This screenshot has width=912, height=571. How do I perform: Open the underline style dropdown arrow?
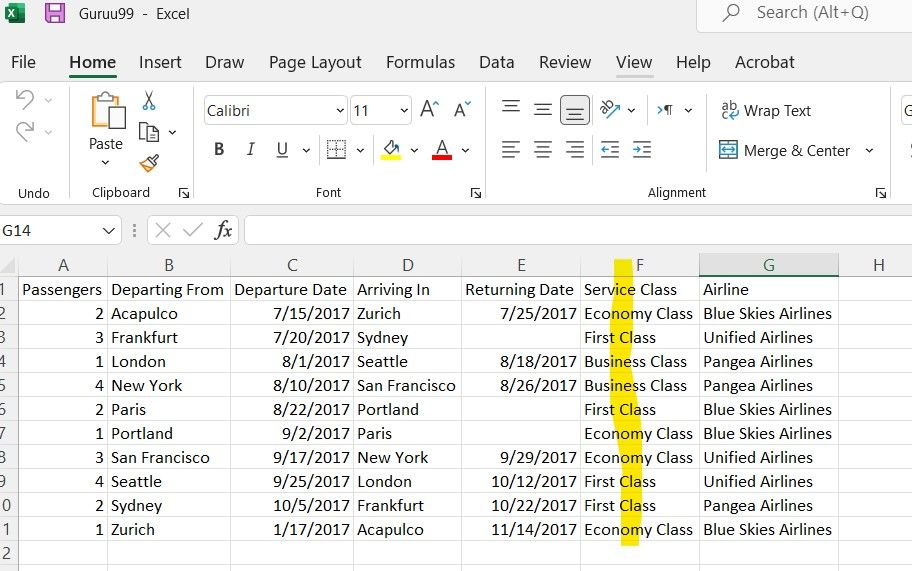click(x=306, y=150)
